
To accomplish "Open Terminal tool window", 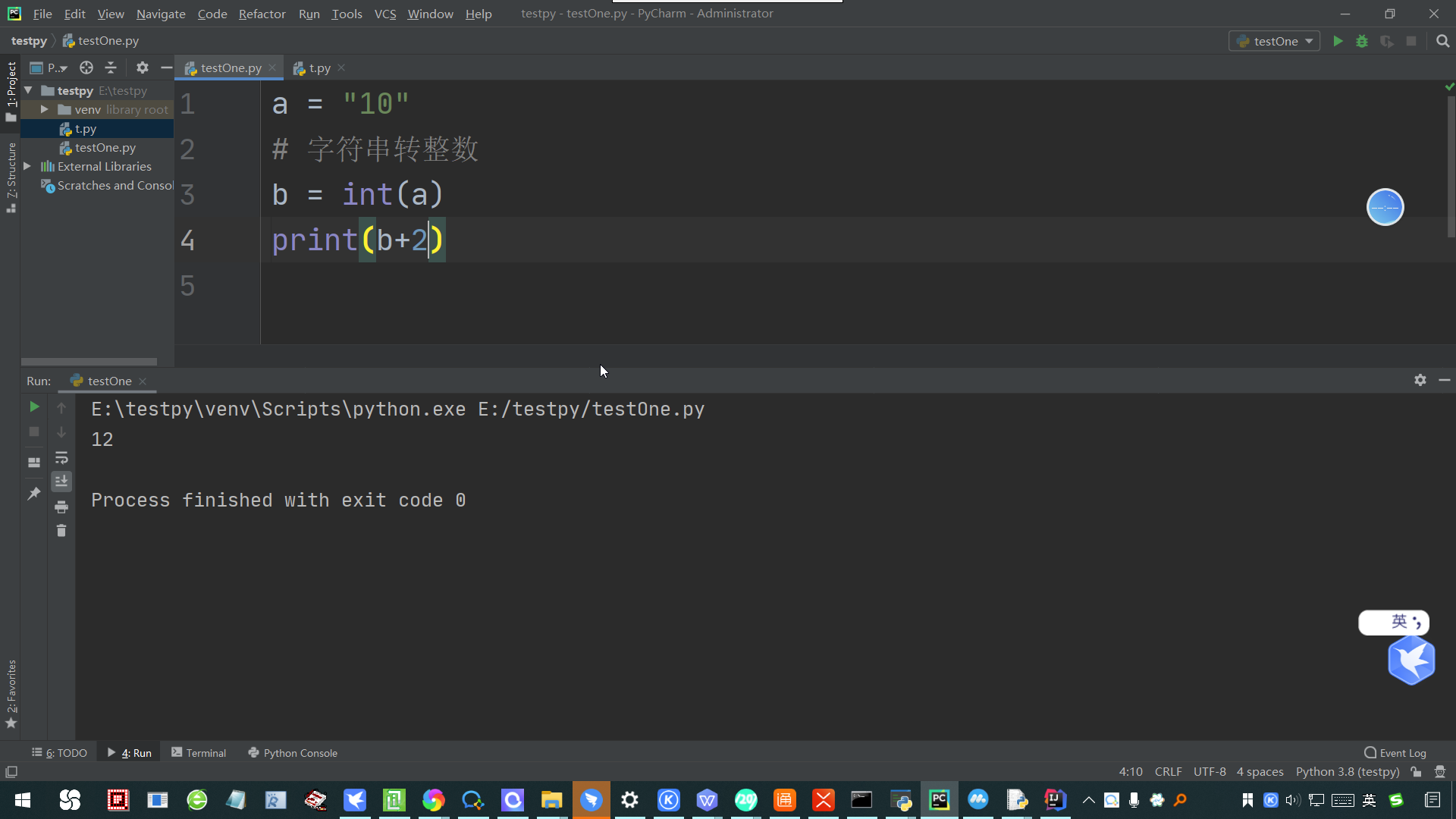I will coord(199,752).
